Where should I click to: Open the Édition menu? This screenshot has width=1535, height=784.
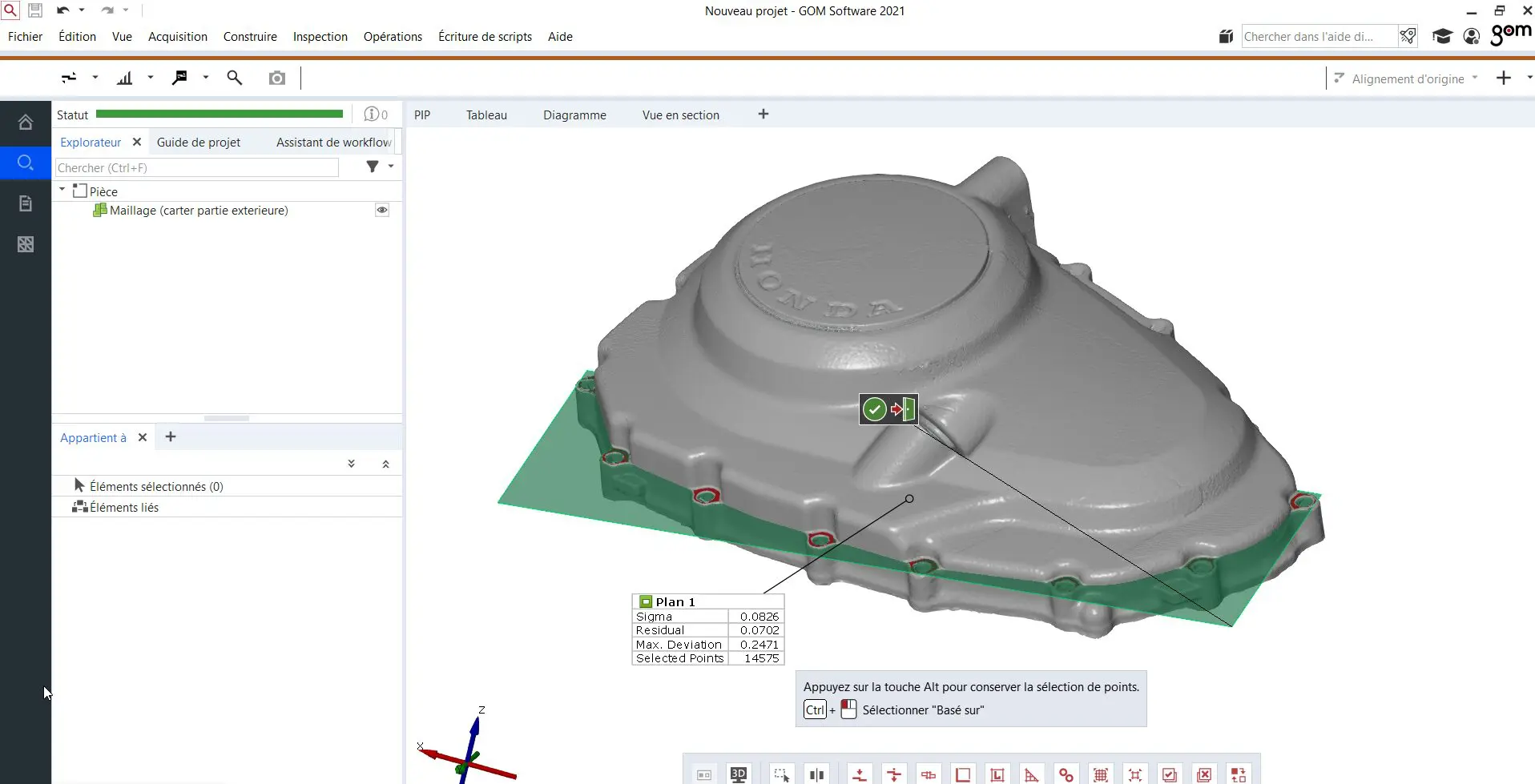pos(77,37)
